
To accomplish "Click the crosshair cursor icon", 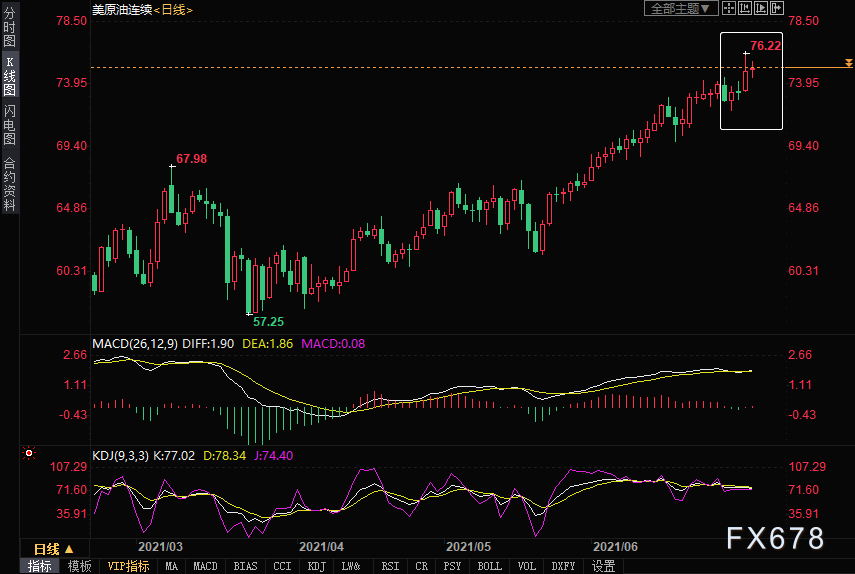I will pyautogui.click(x=728, y=8).
